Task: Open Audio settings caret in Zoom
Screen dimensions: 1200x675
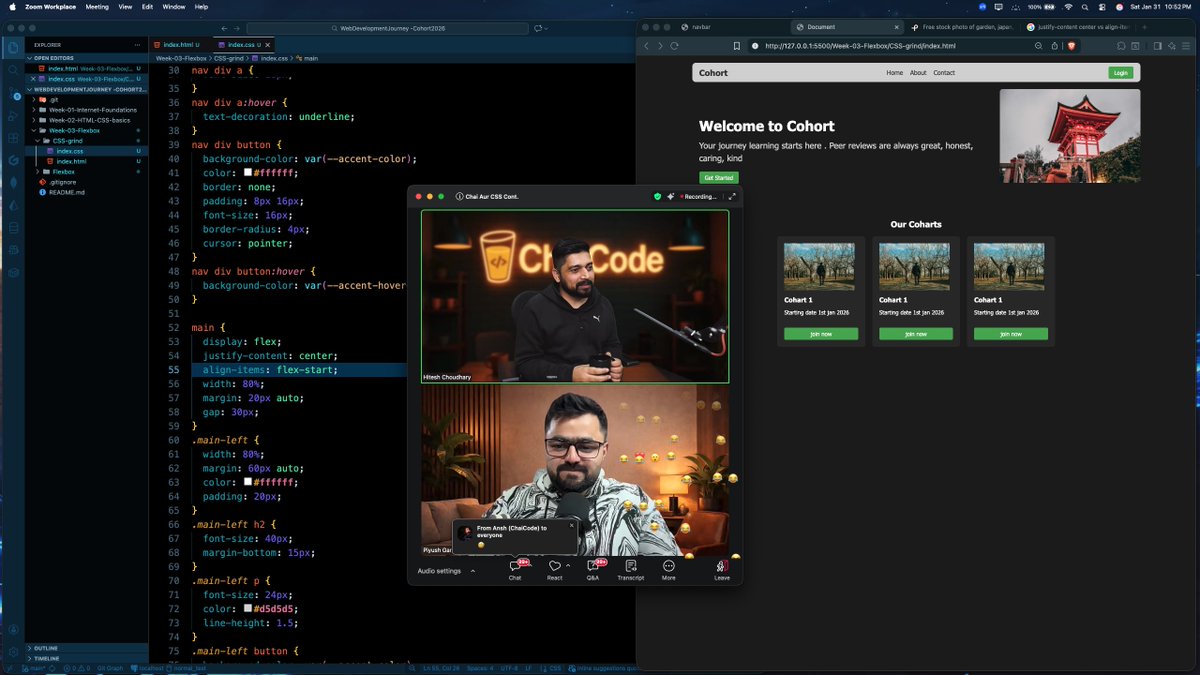Action: click(x=473, y=571)
